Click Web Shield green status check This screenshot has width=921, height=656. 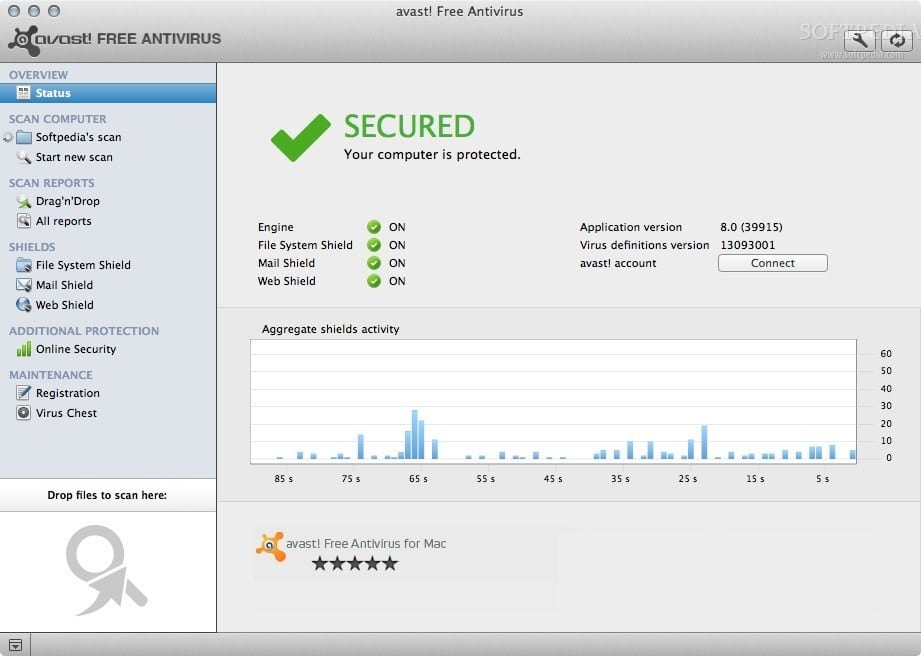click(x=374, y=281)
